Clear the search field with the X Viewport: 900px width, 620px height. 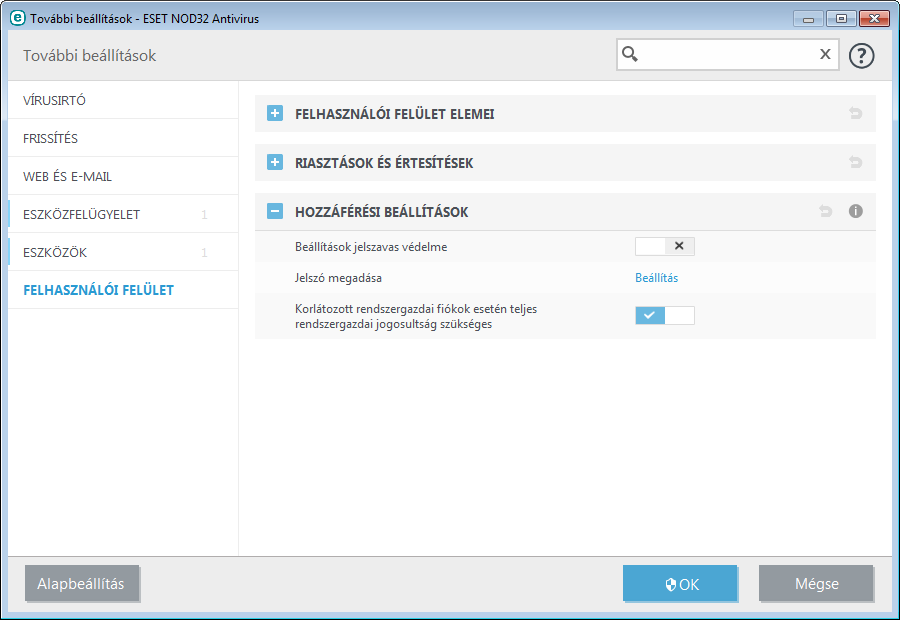click(x=825, y=54)
